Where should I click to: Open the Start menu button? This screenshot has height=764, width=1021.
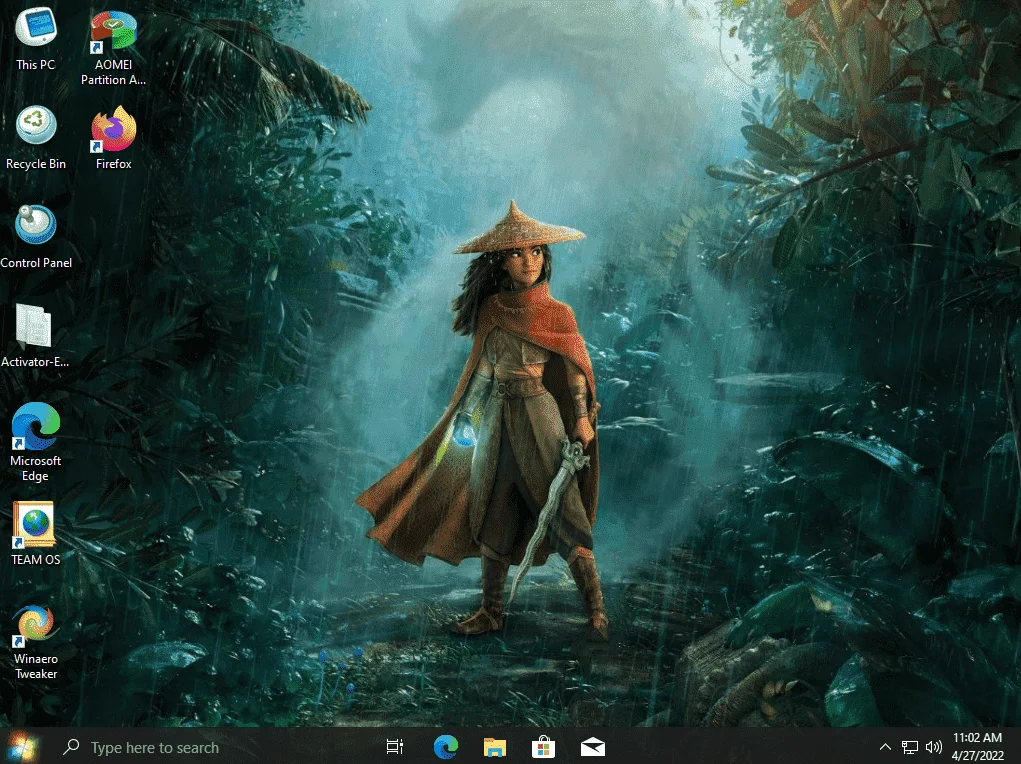[23, 746]
